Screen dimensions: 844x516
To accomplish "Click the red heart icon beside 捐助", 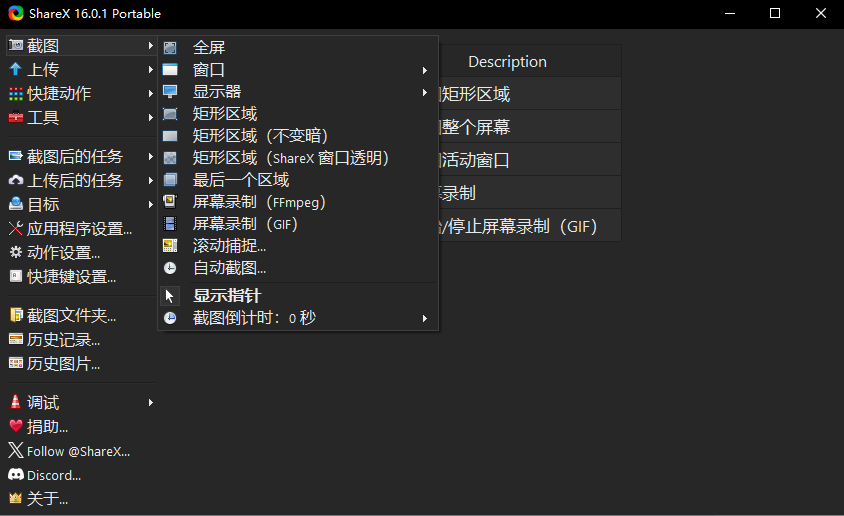I will click(x=16, y=426).
